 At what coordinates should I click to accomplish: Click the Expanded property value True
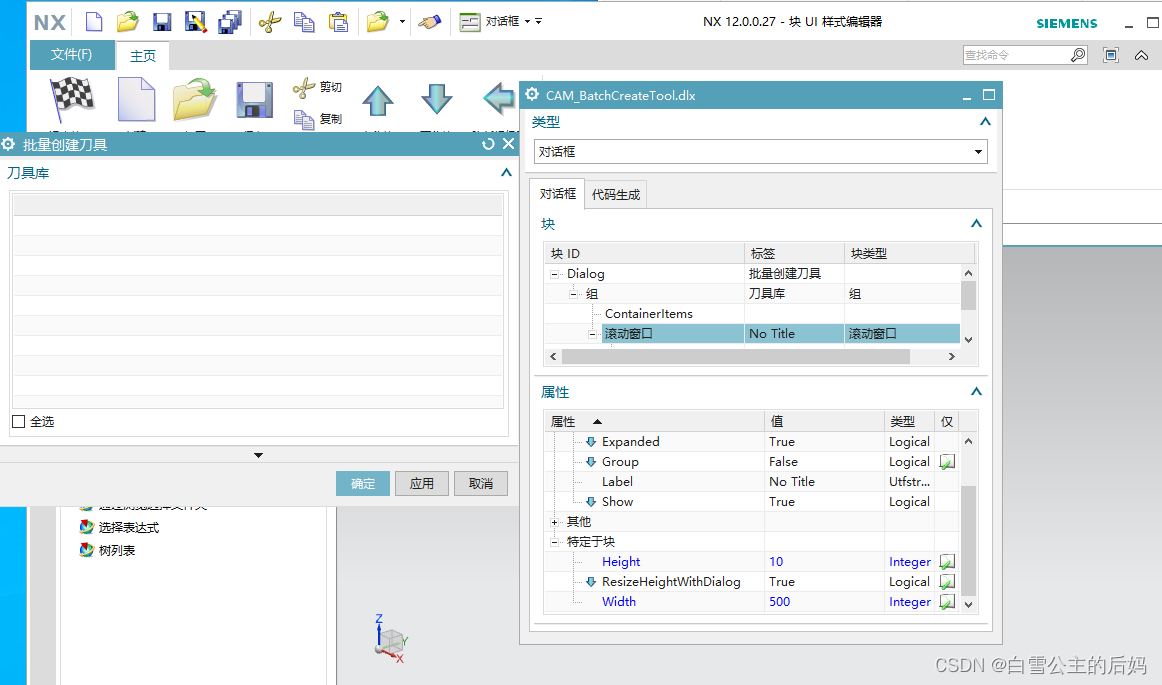pos(782,442)
